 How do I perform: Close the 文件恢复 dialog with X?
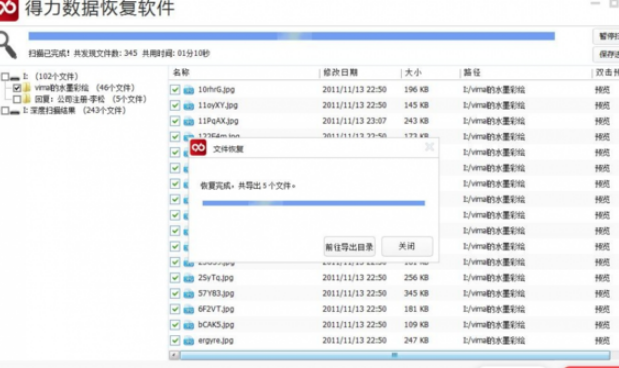click(430, 147)
